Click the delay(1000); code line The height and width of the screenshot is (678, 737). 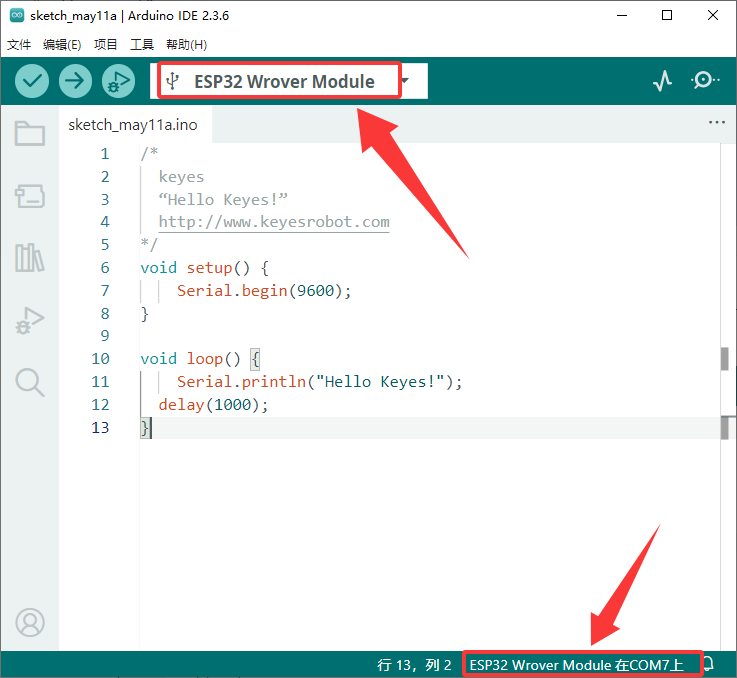point(213,404)
